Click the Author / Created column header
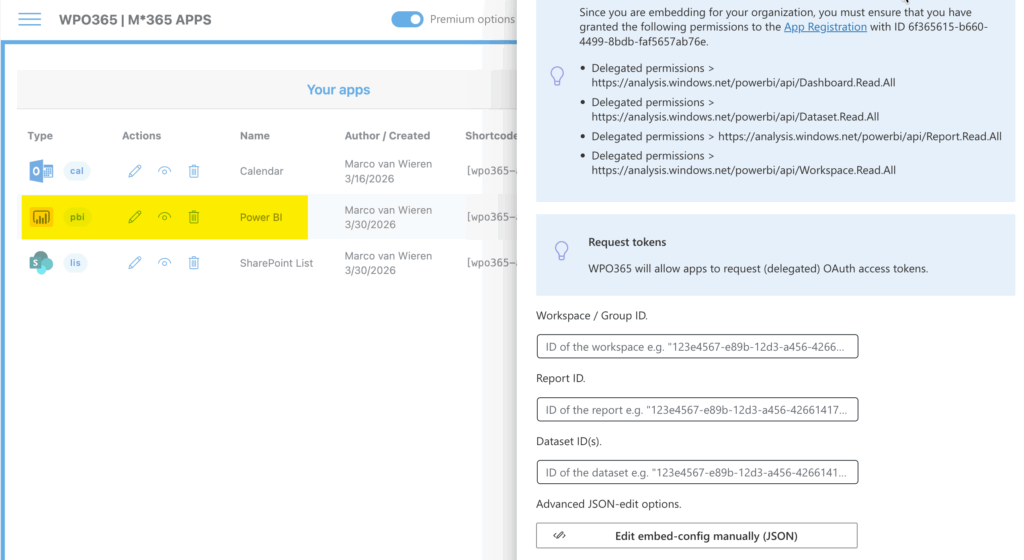This screenshot has height=560, width=1024. (387, 136)
